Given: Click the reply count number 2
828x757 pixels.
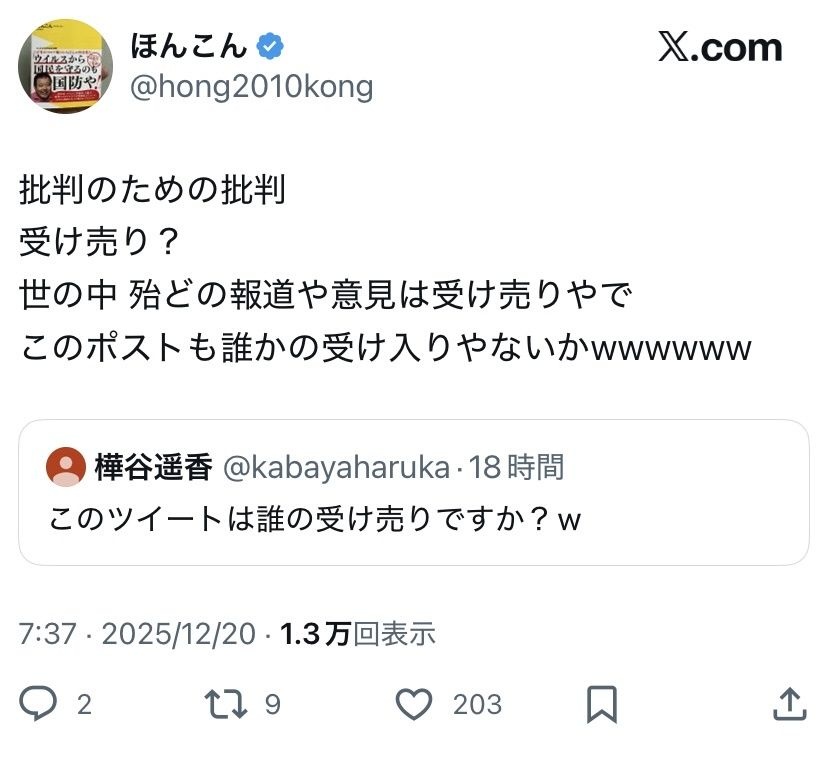Looking at the screenshot, I should [84, 705].
